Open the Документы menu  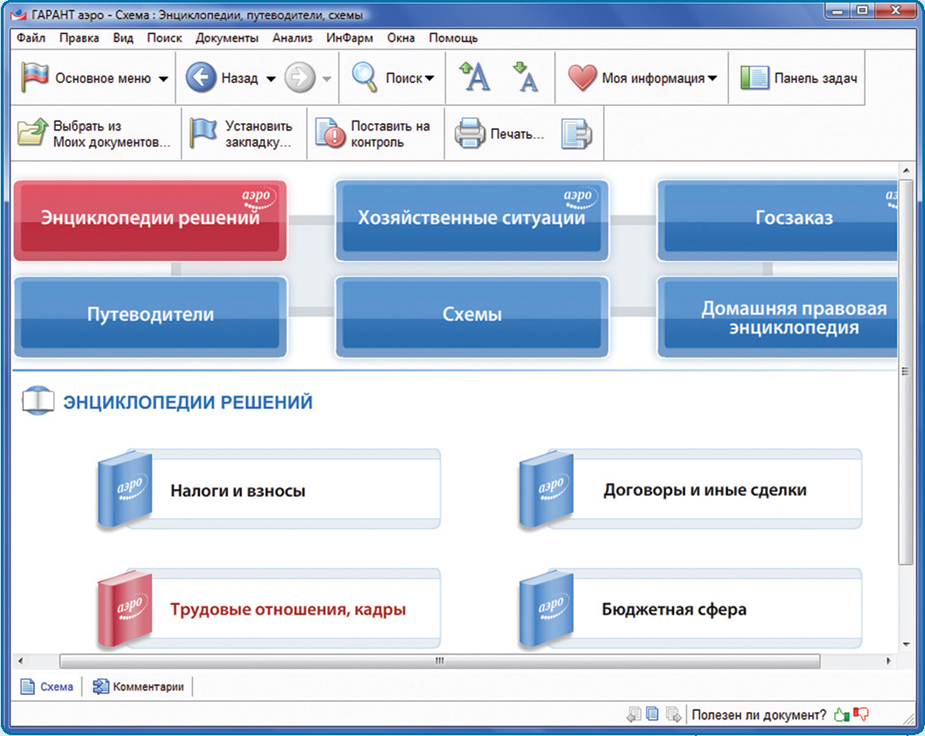(226, 38)
